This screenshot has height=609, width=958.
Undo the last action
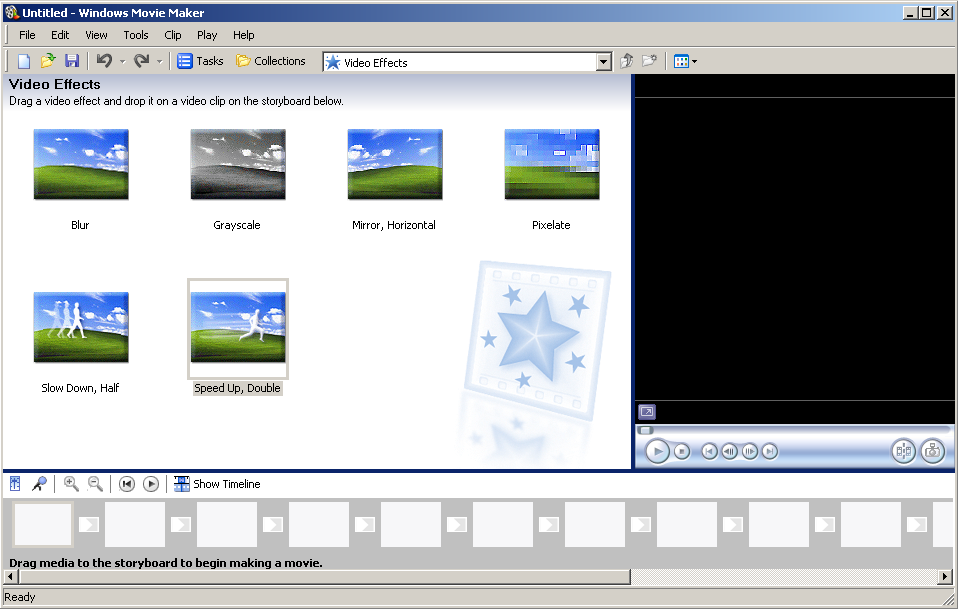pos(104,61)
